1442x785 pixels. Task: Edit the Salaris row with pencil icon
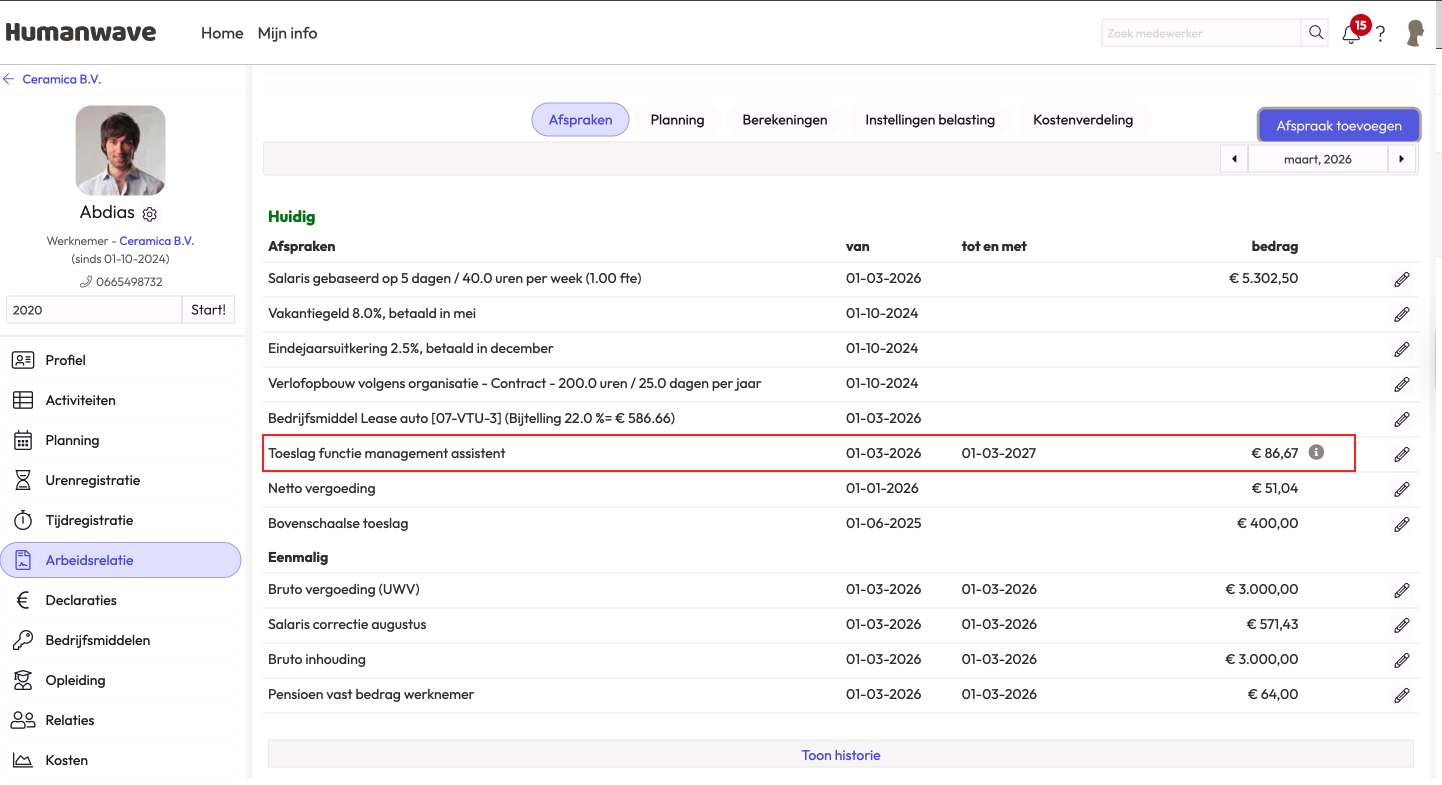(x=1402, y=279)
